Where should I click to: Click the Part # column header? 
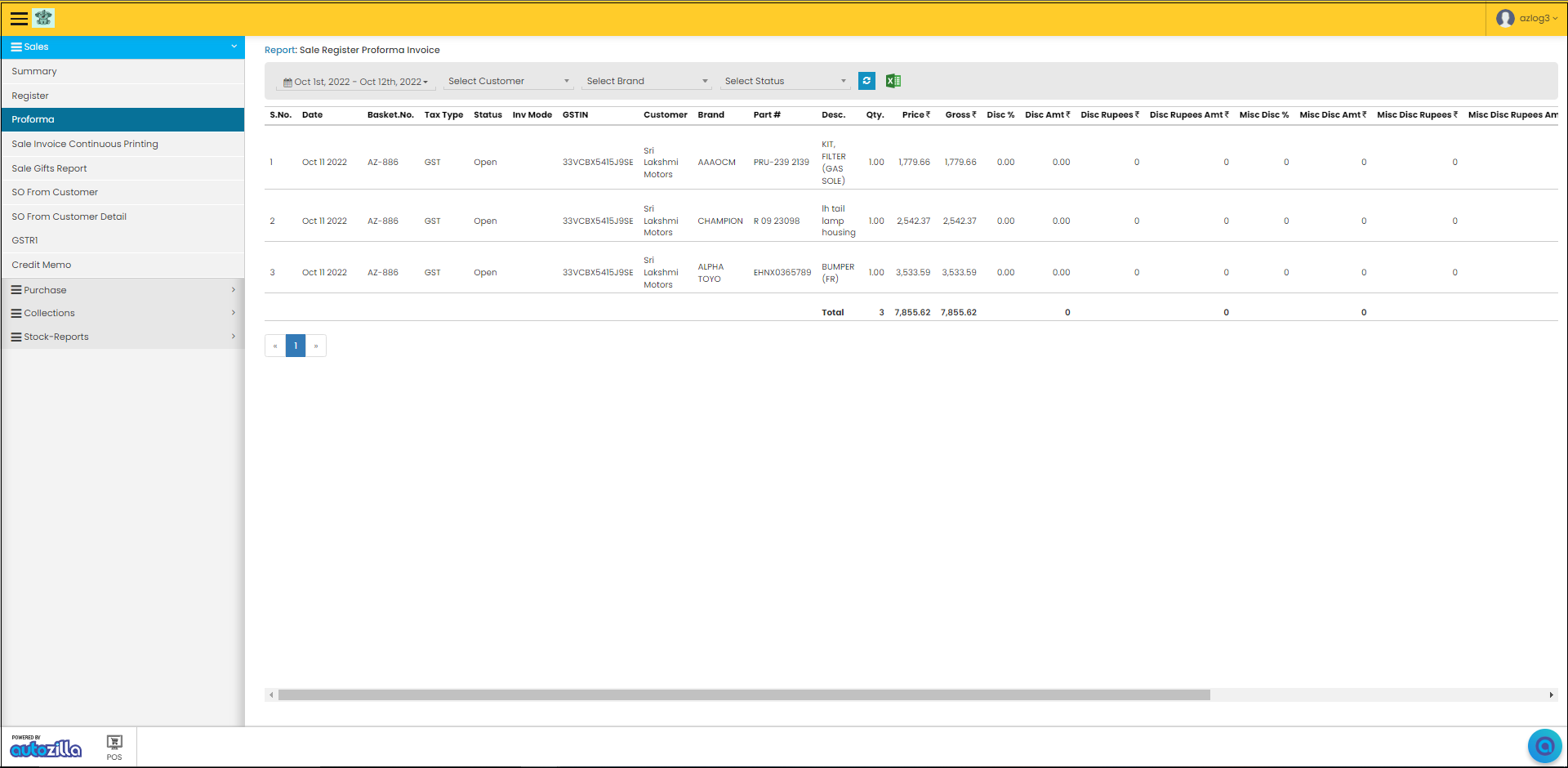[767, 115]
